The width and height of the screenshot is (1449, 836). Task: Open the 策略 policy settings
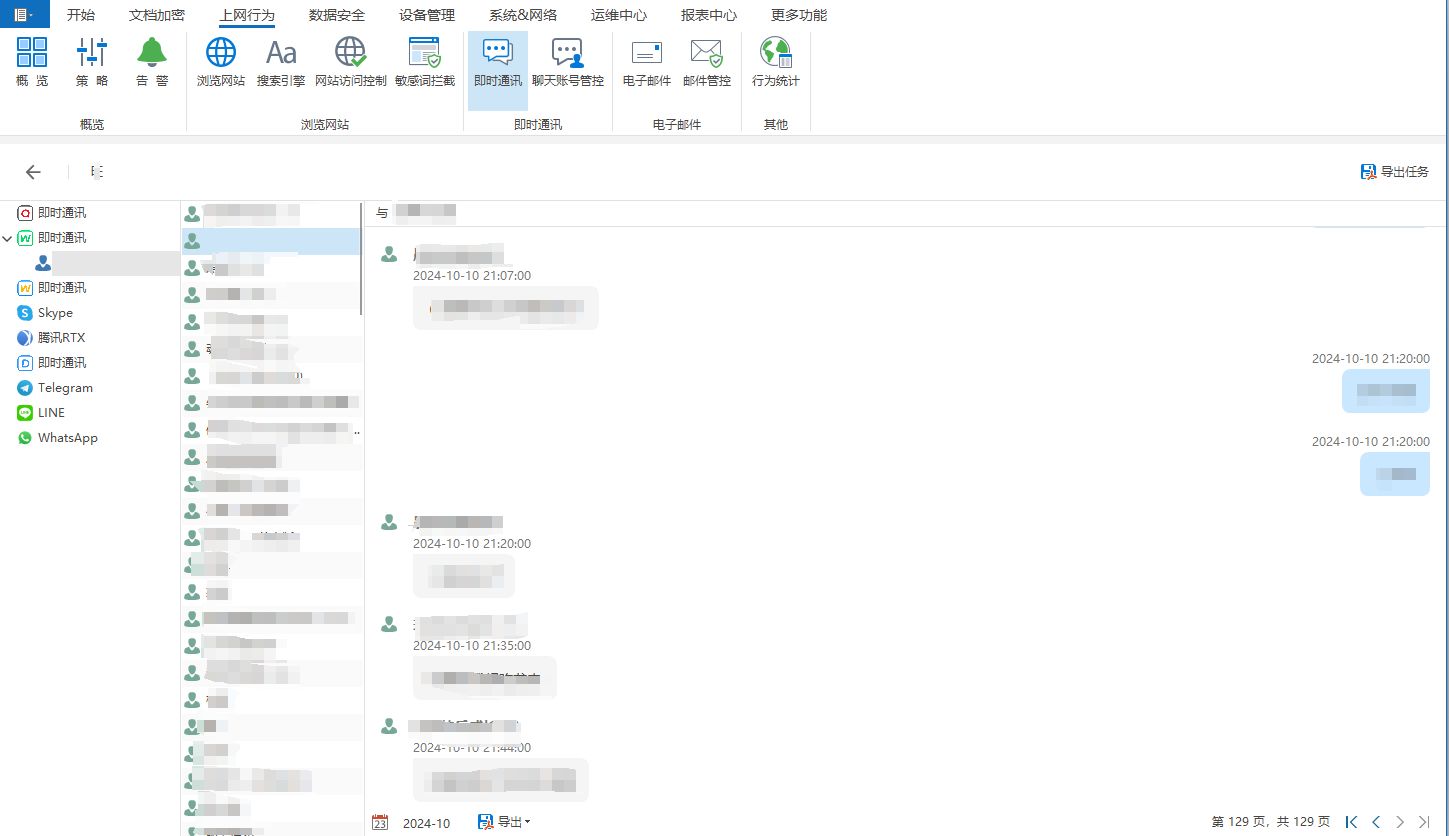[92, 63]
